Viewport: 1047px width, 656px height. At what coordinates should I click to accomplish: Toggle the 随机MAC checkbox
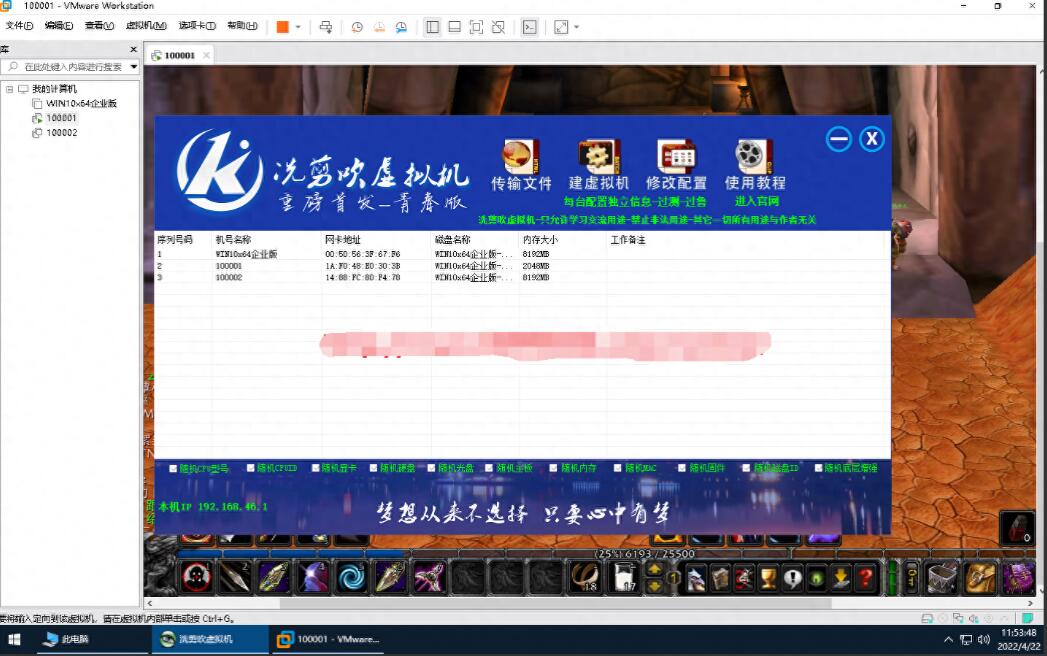pyautogui.click(x=618, y=468)
